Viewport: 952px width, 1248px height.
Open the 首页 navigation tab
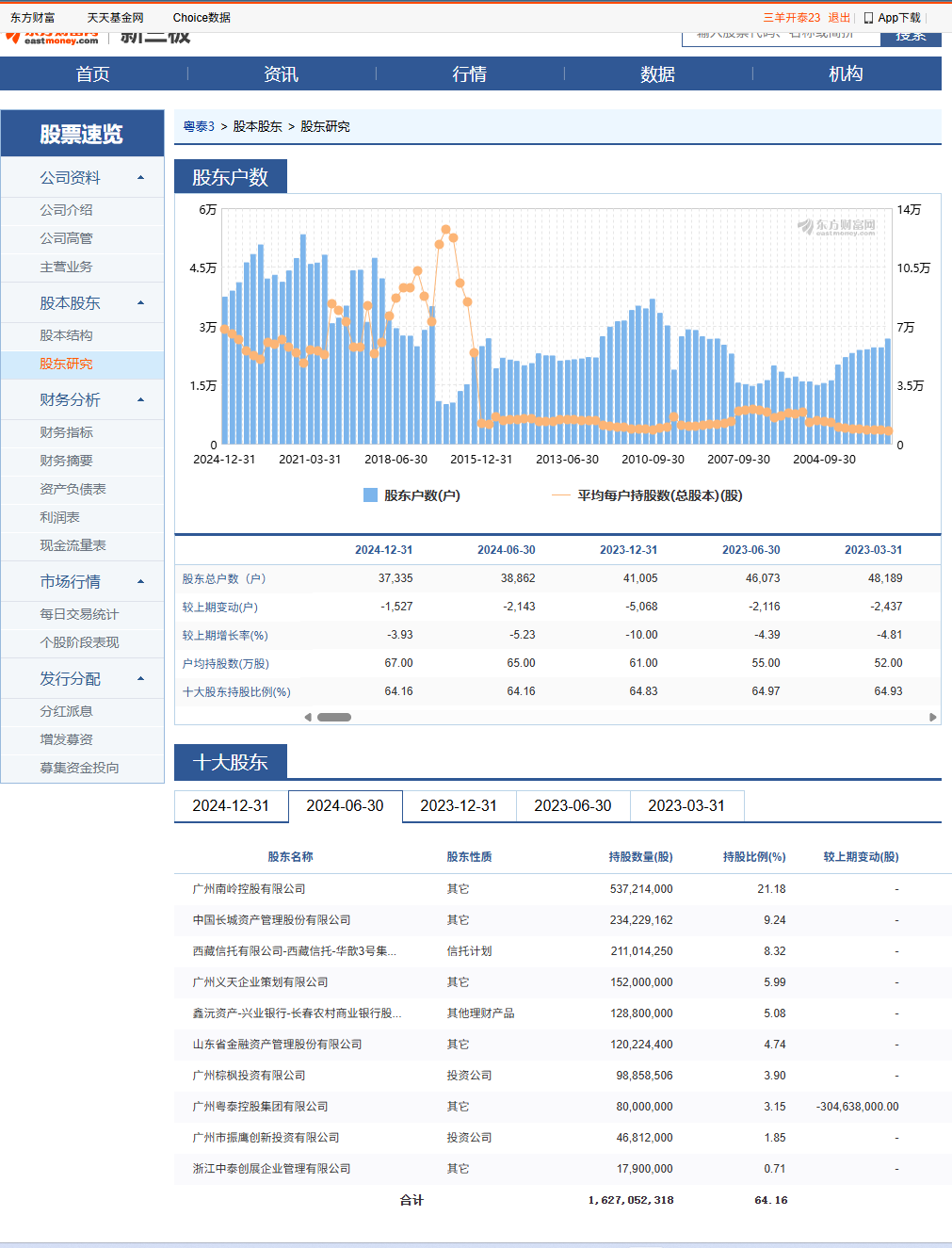point(93,74)
